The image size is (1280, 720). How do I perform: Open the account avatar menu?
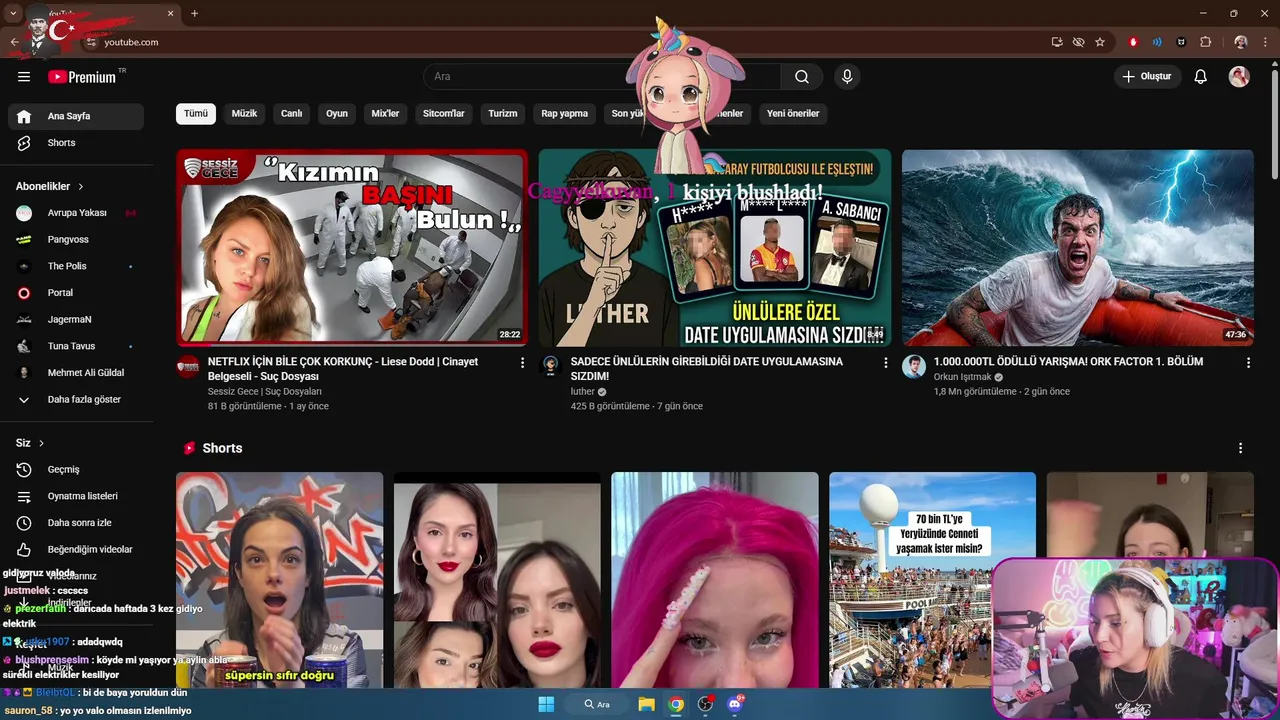[1239, 77]
